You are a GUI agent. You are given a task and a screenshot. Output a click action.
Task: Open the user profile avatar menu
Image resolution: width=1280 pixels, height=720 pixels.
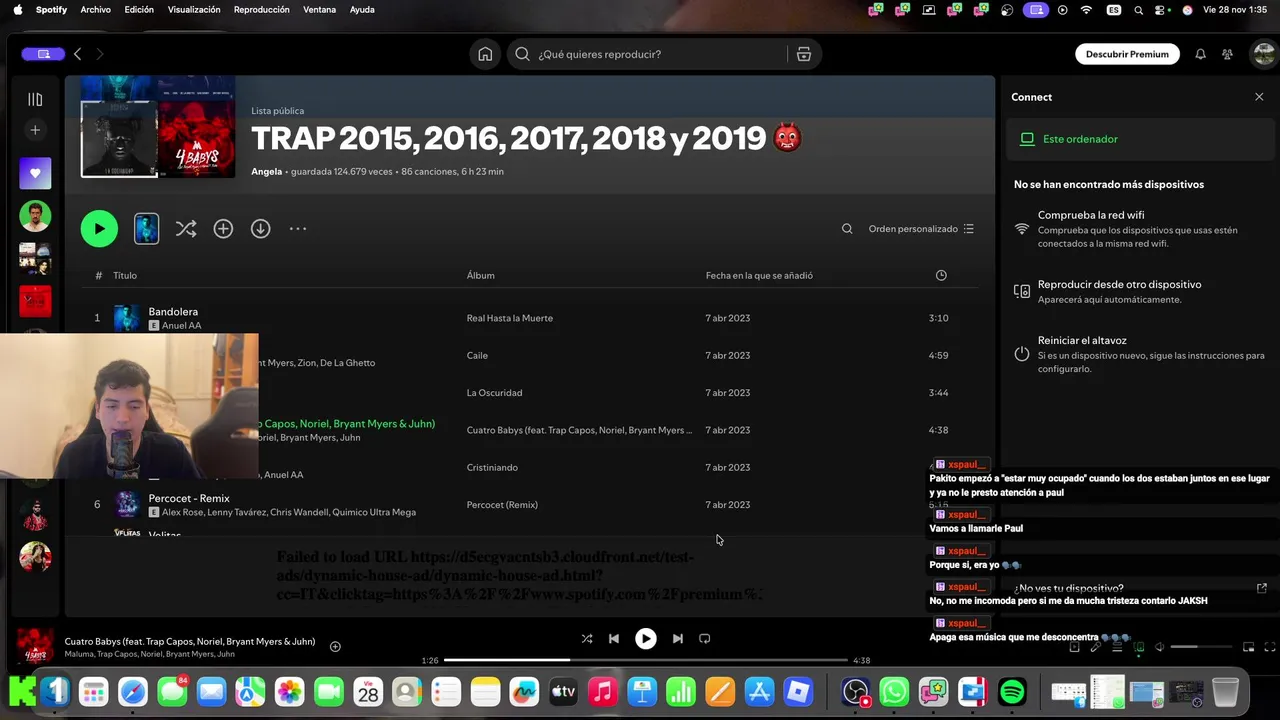(1263, 54)
